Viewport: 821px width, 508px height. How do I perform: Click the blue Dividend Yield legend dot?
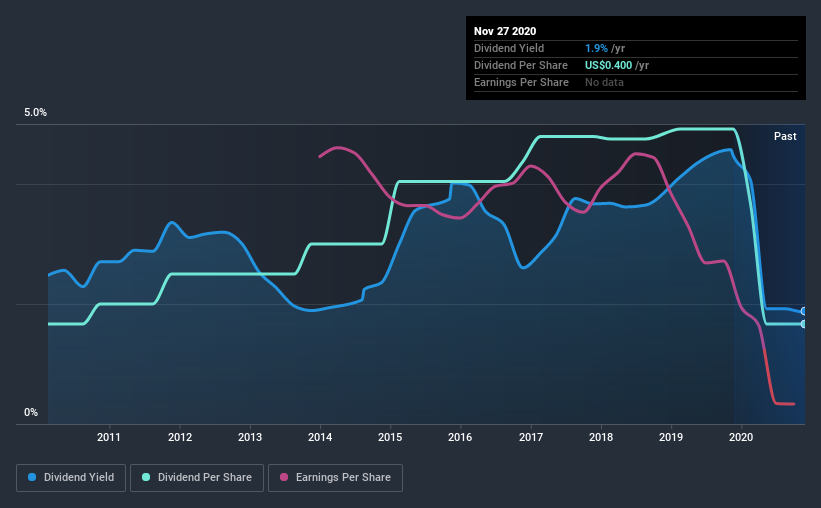click(x=32, y=477)
